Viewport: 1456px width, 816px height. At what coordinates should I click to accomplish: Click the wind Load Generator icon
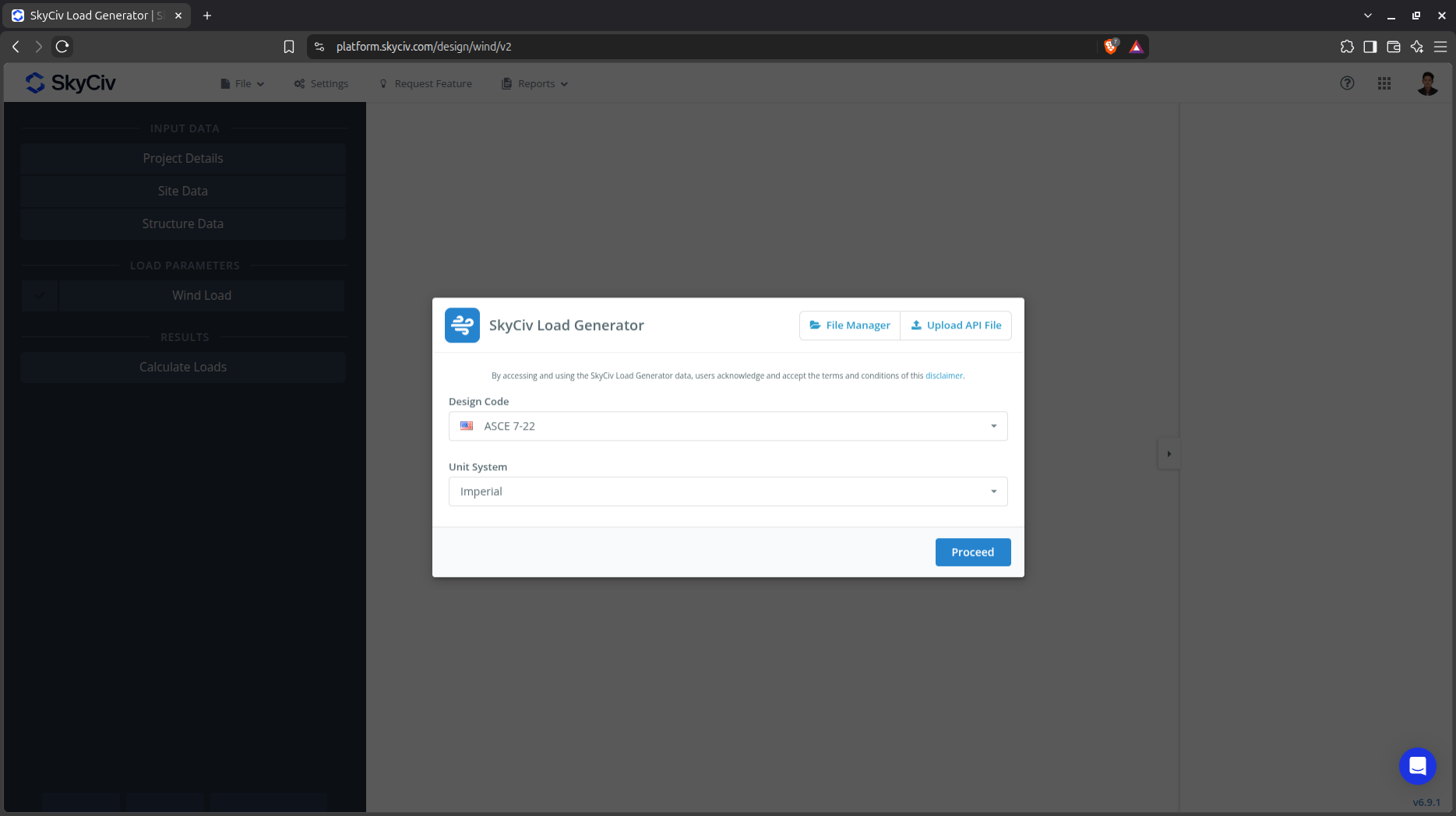pyautogui.click(x=462, y=325)
